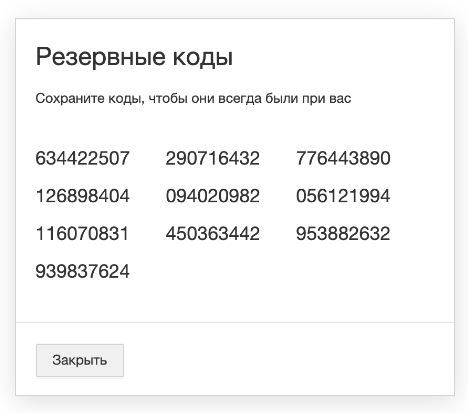Click on the code 776443890
Image resolution: width=468 pixels, height=413 pixels.
tap(343, 158)
